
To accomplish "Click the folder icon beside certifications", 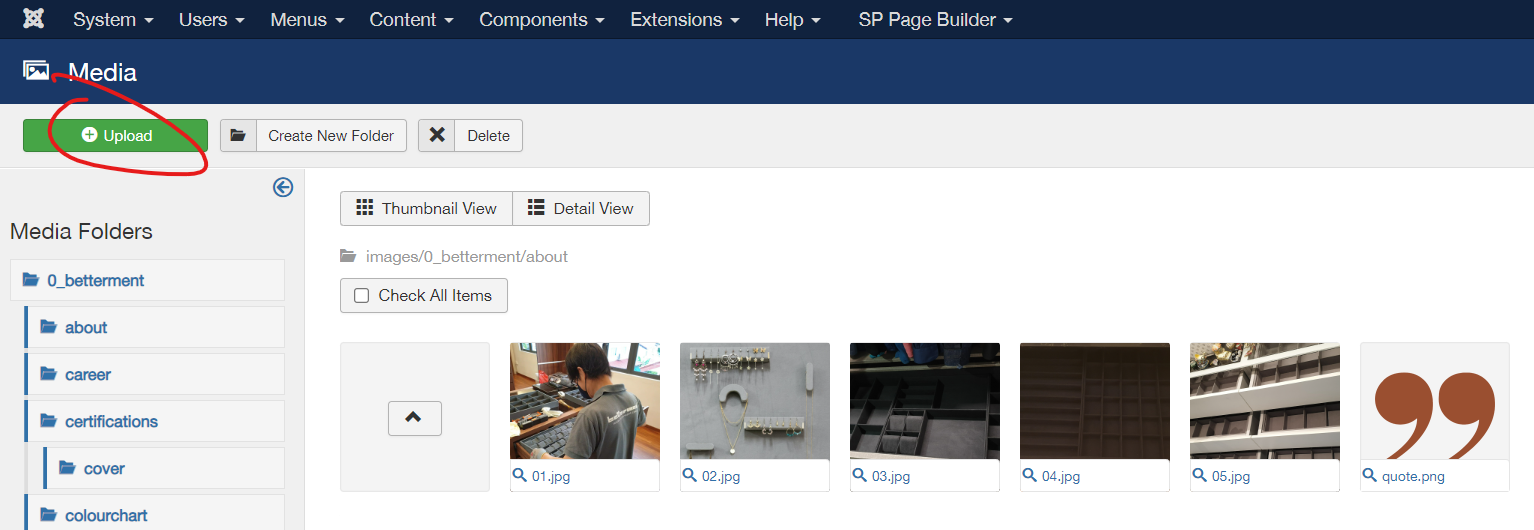I will tap(49, 421).
